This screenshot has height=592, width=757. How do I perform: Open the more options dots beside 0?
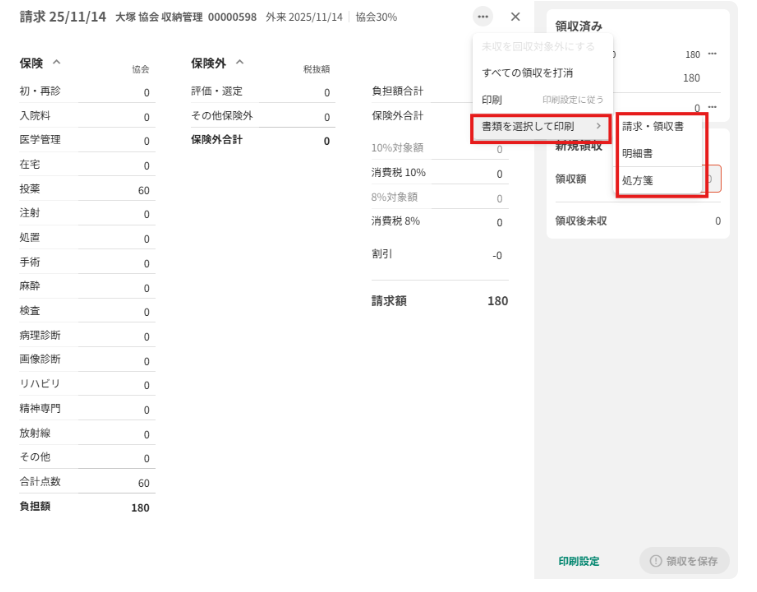coord(712,107)
